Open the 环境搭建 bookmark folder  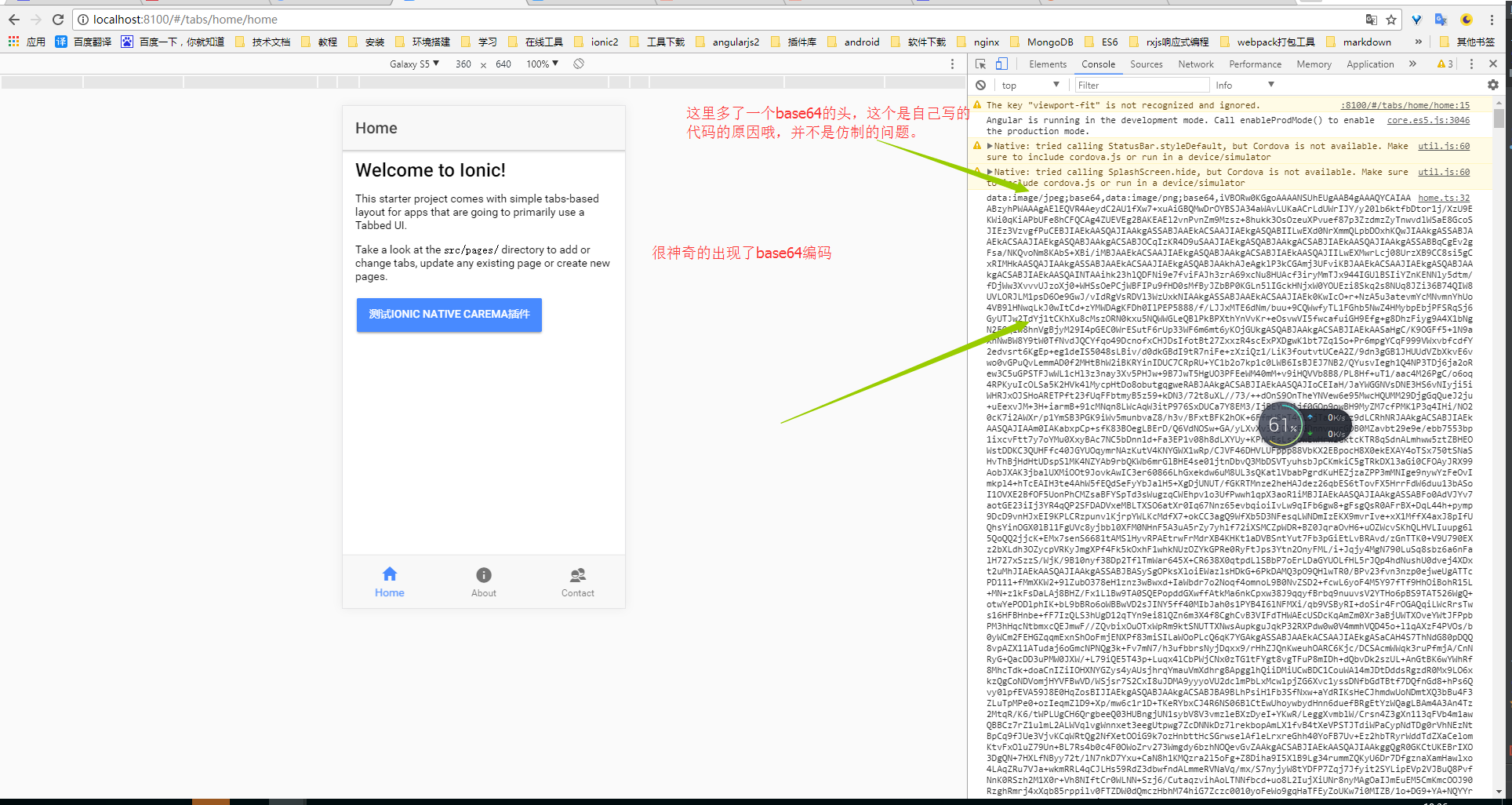422,42
